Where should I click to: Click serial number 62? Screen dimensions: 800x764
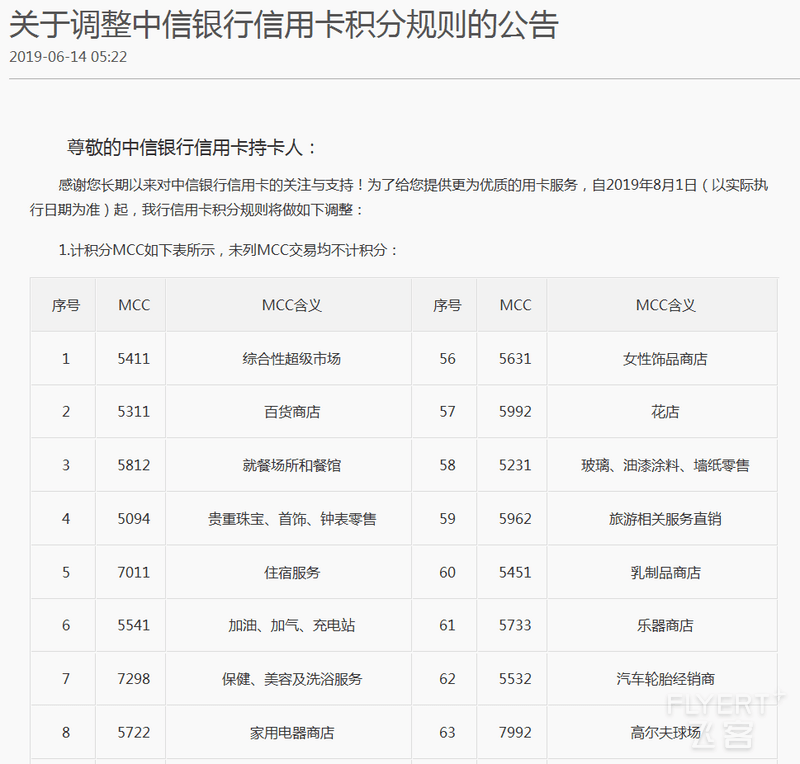[447, 679]
